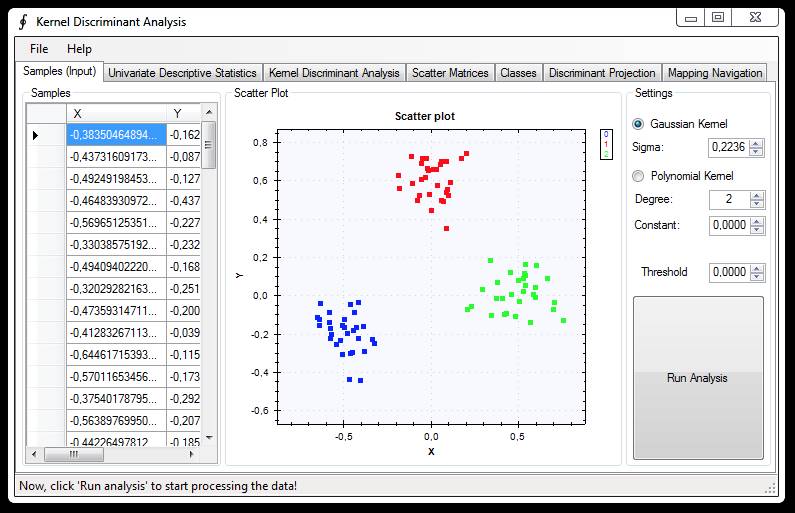
Task: Decrease Constant with the down arrow
Action: point(757,229)
